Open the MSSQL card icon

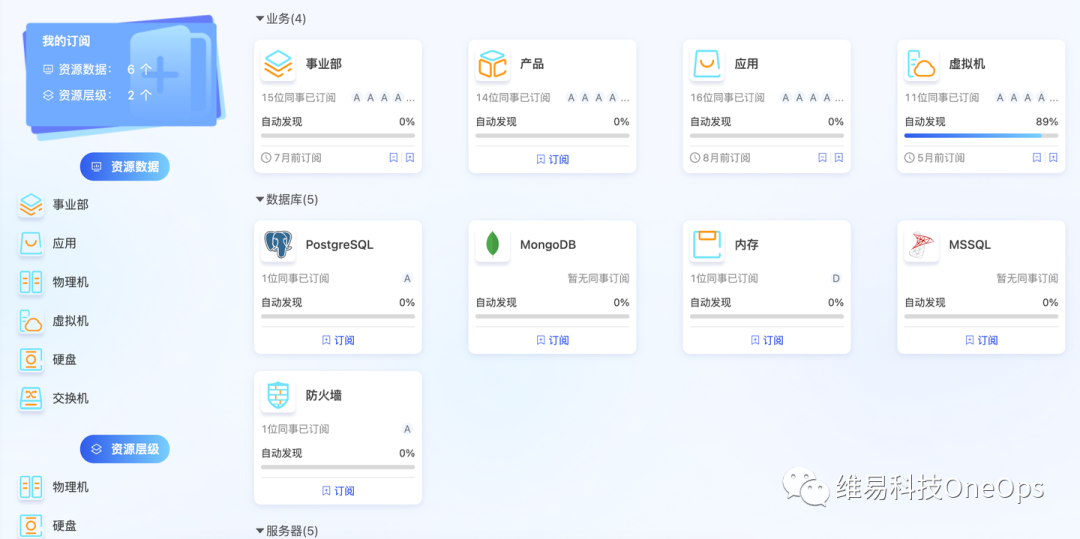pyautogui.click(x=922, y=245)
